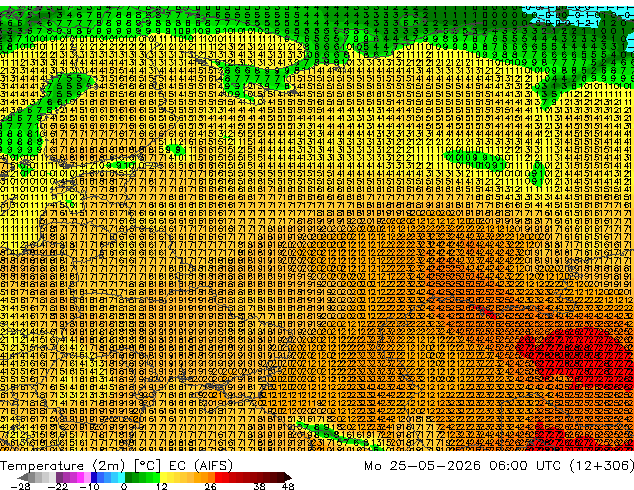The height and width of the screenshot is (490, 634).
Task: Click the EC (AIFS) model label
Action: 201,466
